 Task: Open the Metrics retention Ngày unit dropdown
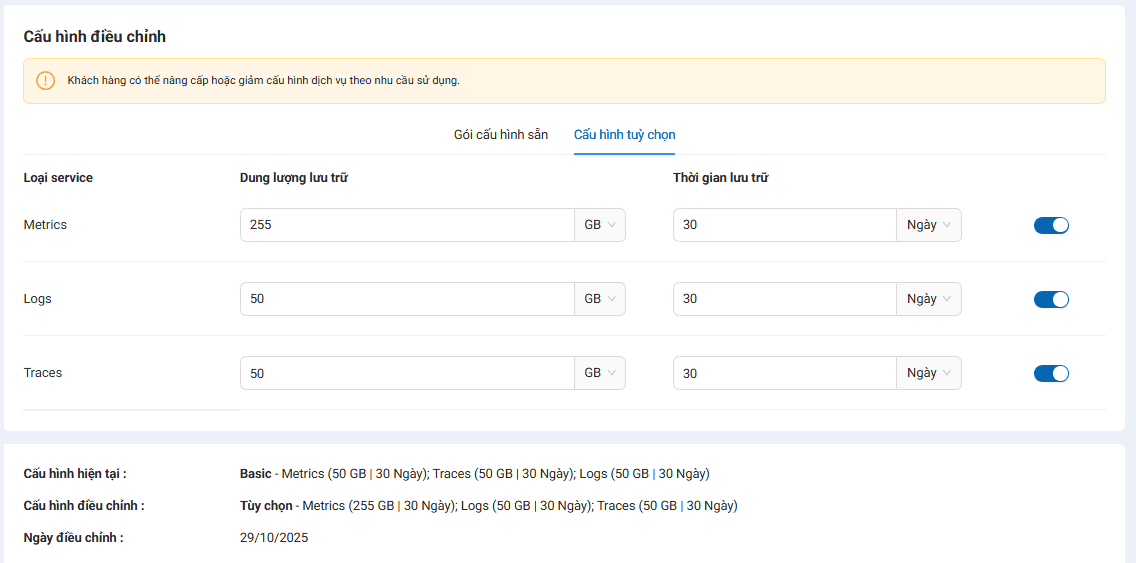click(928, 225)
